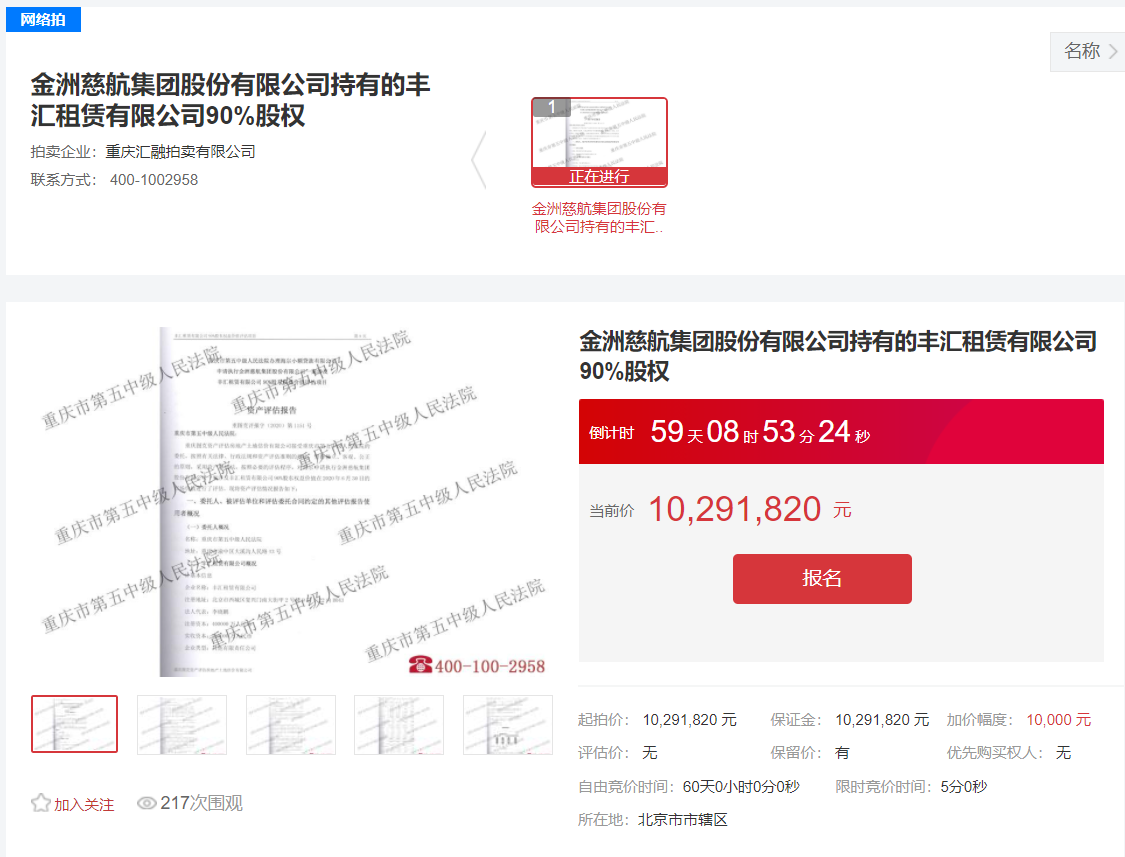Click the current price 10,291,820 元
Image resolution: width=1125 pixels, height=857 pixels.
[x=750, y=510]
